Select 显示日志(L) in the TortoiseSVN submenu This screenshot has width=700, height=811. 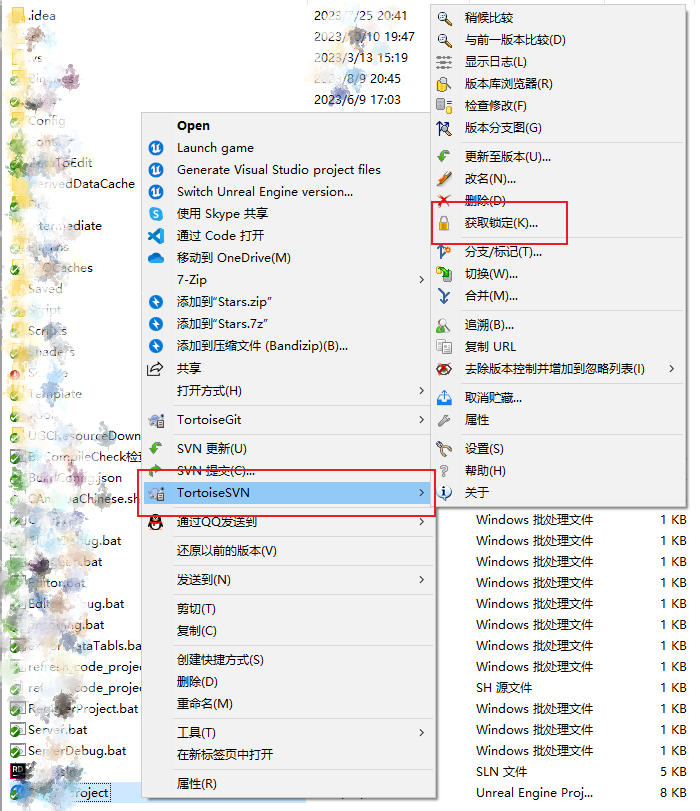click(495, 62)
